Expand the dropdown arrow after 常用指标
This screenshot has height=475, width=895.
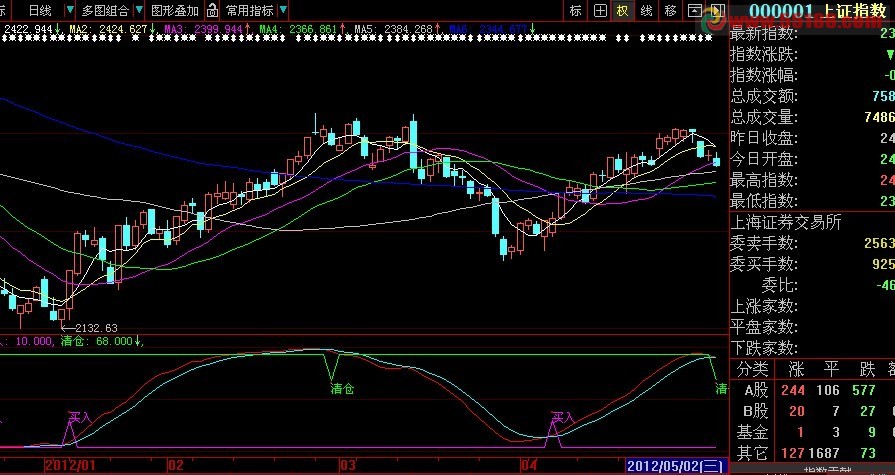coord(284,10)
